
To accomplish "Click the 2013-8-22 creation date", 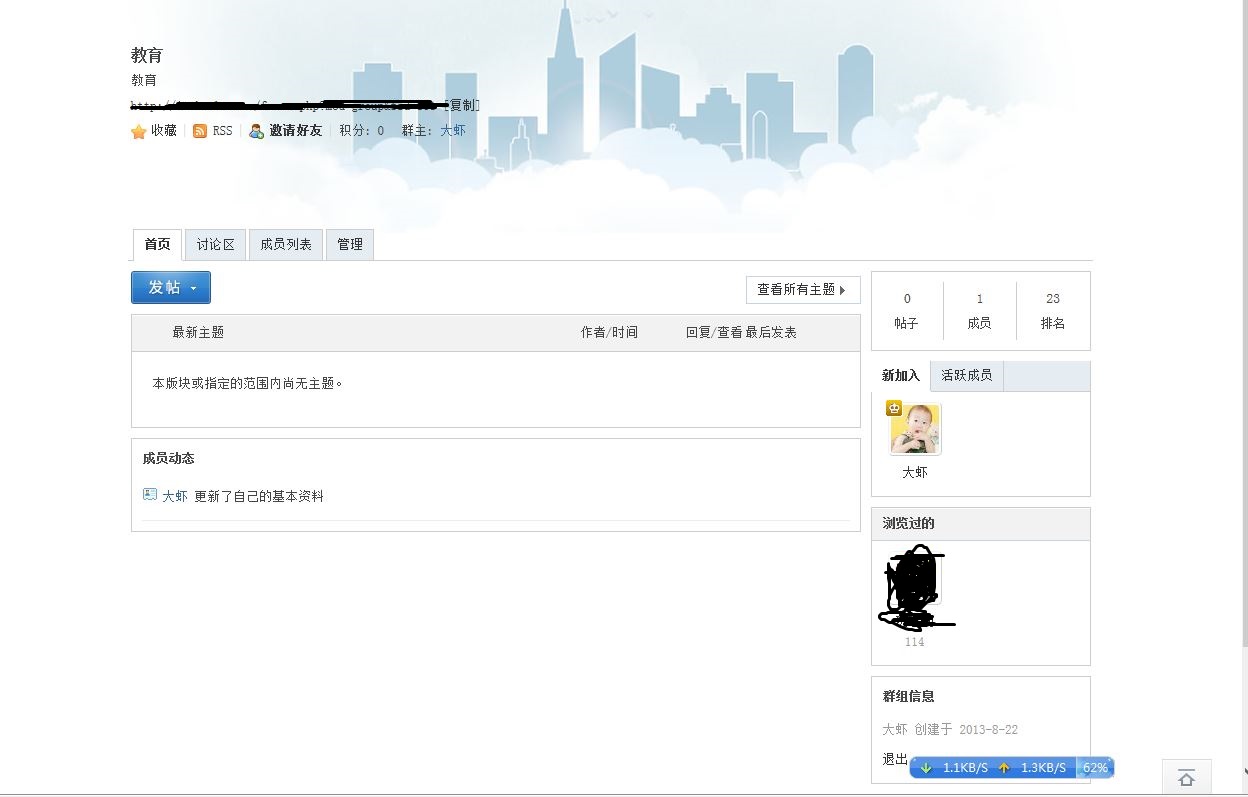I will 988,730.
